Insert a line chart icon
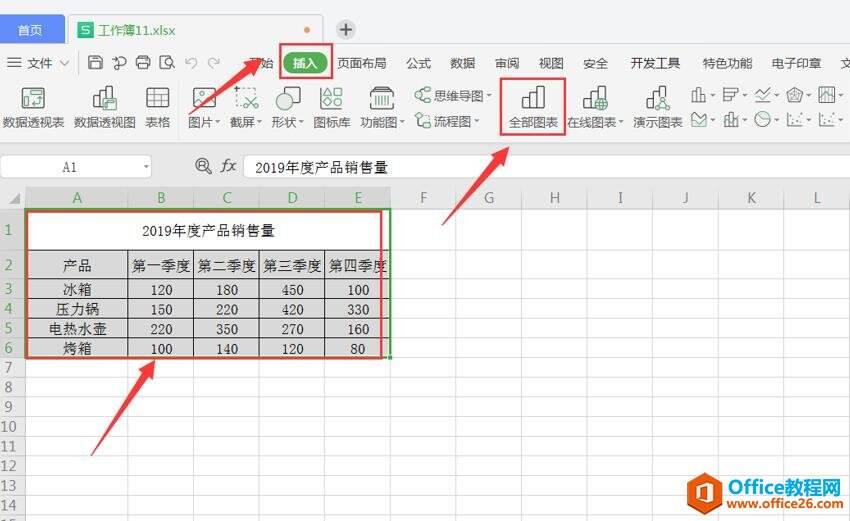Image resolution: width=850 pixels, height=521 pixels. click(x=763, y=95)
